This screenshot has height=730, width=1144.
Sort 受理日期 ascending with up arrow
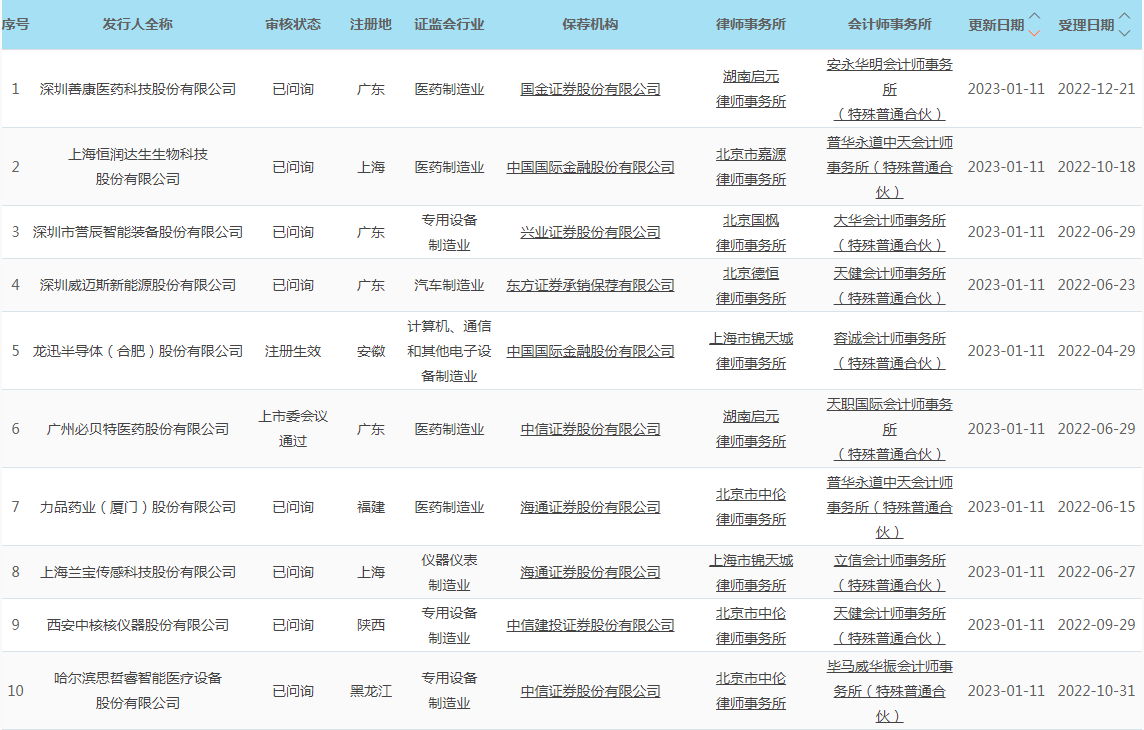1125,17
